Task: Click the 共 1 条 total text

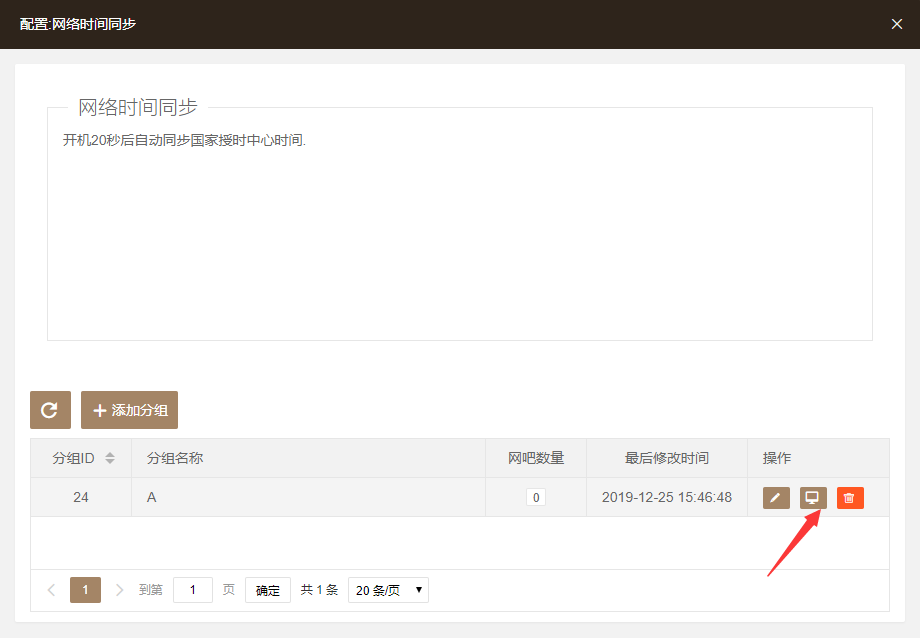Action: tap(319, 590)
